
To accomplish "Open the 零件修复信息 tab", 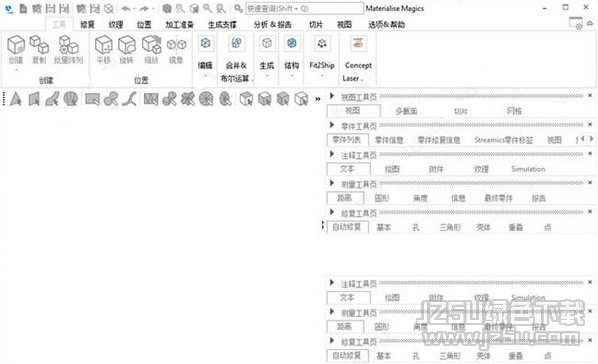I will pos(439,140).
